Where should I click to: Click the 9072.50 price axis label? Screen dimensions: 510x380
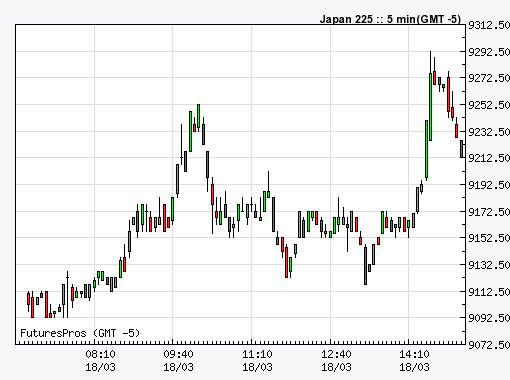[489, 344]
